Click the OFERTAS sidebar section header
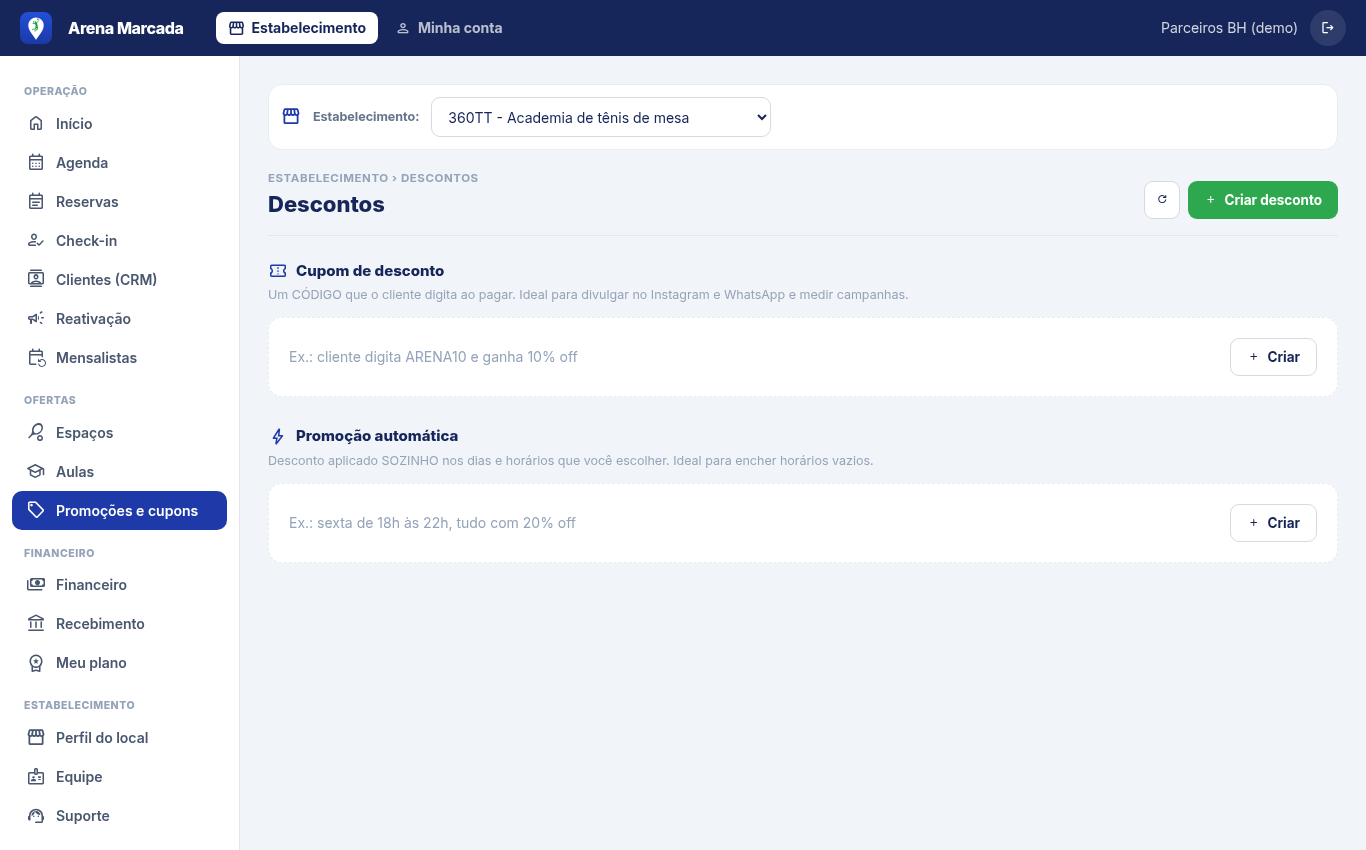The height and width of the screenshot is (850, 1366). 50,400
